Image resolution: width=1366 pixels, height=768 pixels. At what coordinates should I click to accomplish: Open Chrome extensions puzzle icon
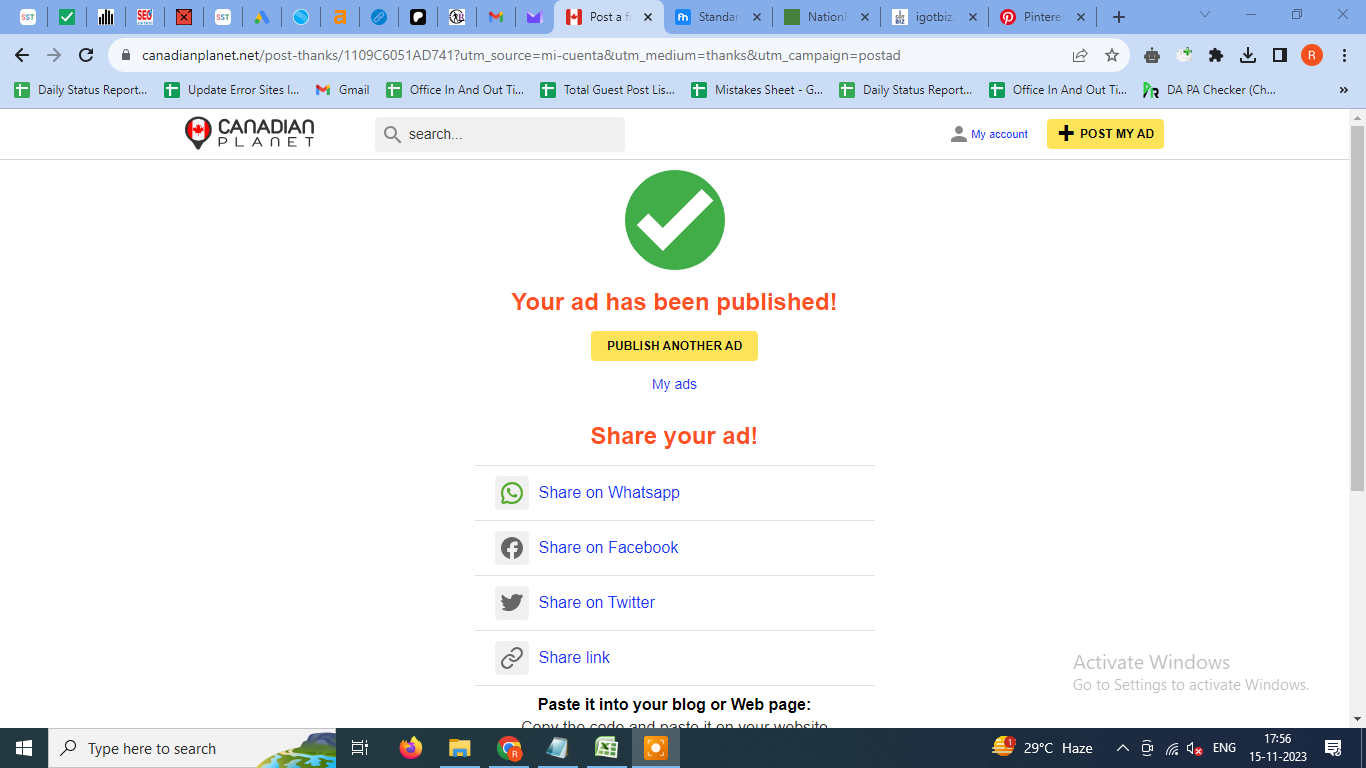point(1216,55)
